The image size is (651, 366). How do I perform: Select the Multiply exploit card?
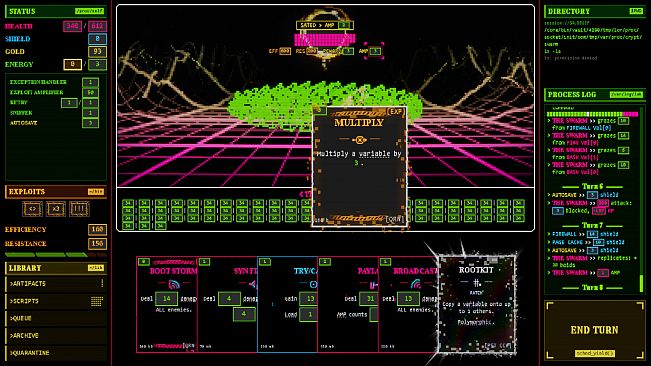(x=360, y=167)
